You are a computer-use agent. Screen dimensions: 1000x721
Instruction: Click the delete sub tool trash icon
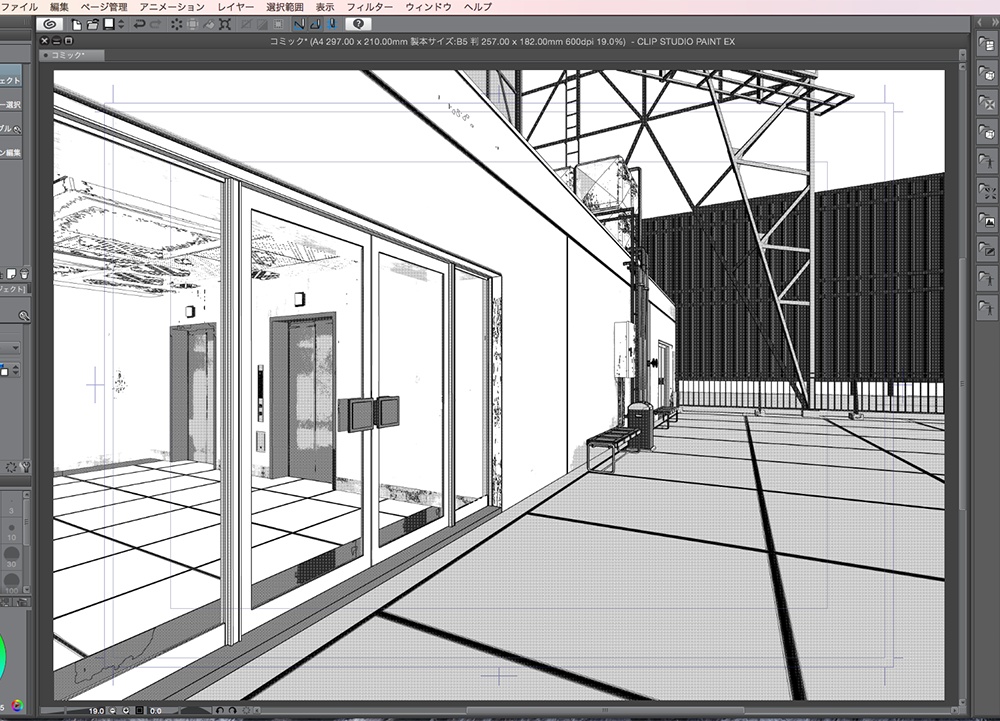pos(24,274)
